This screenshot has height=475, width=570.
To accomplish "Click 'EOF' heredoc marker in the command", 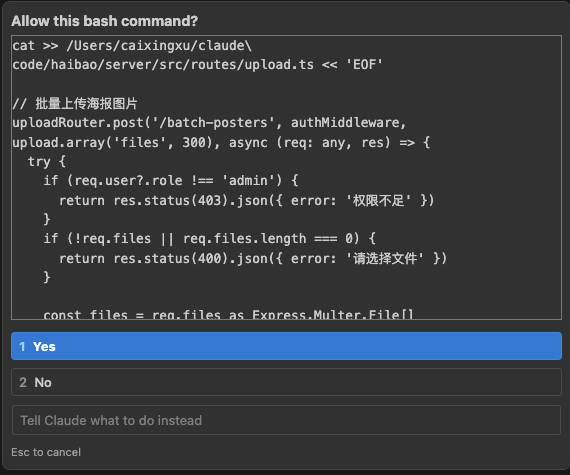I will 364,65.
